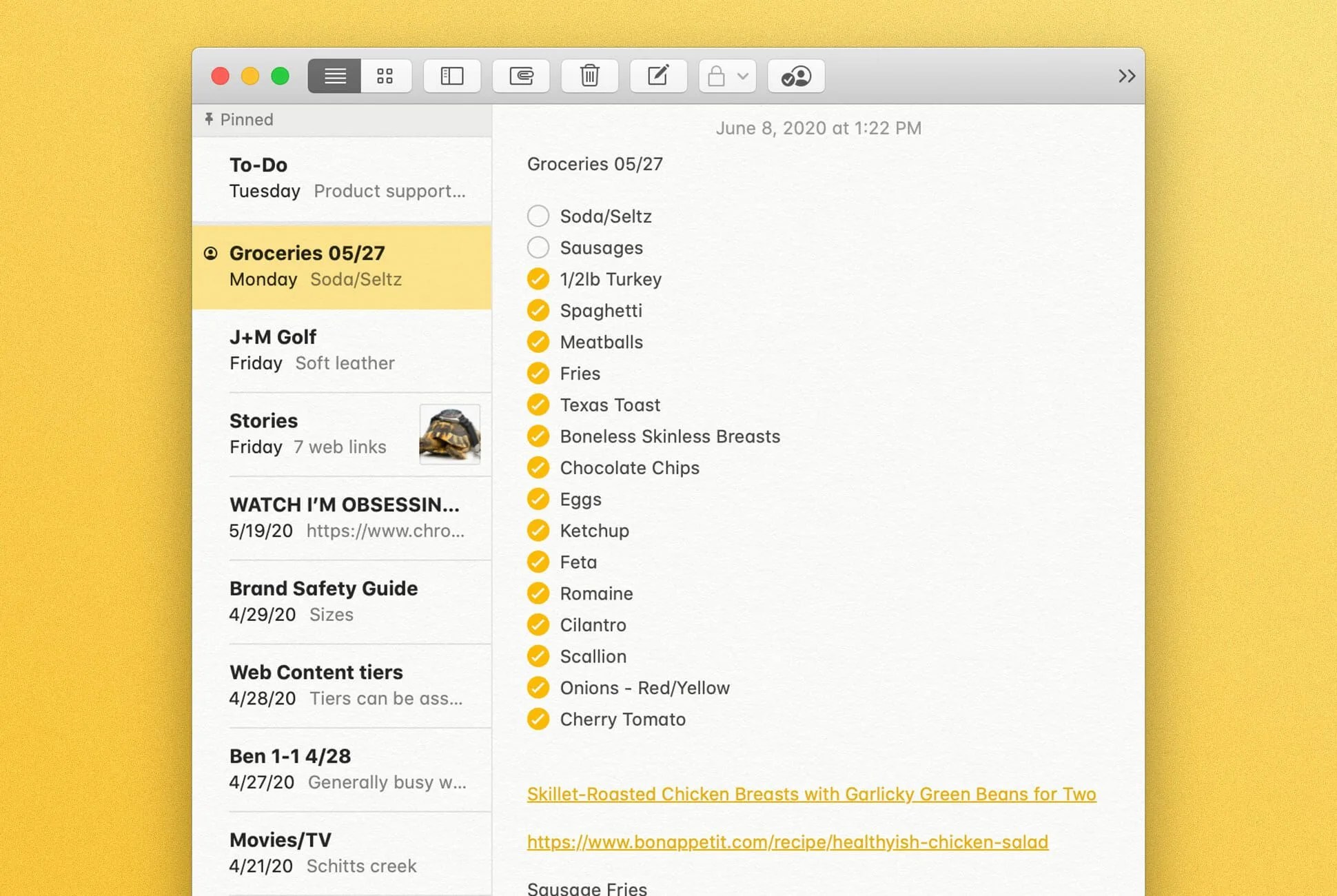
Task: Open the Web Content tiers note
Action: click(343, 686)
